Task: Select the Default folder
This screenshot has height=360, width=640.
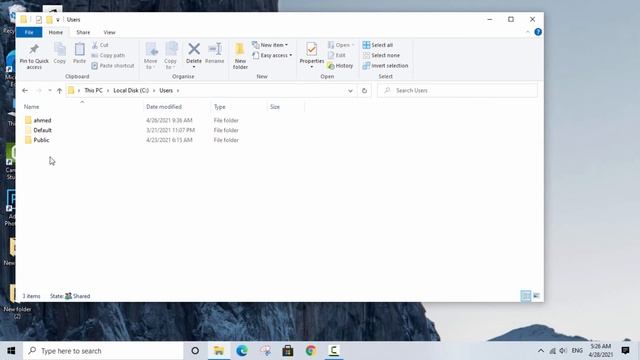Action: coord(42,130)
